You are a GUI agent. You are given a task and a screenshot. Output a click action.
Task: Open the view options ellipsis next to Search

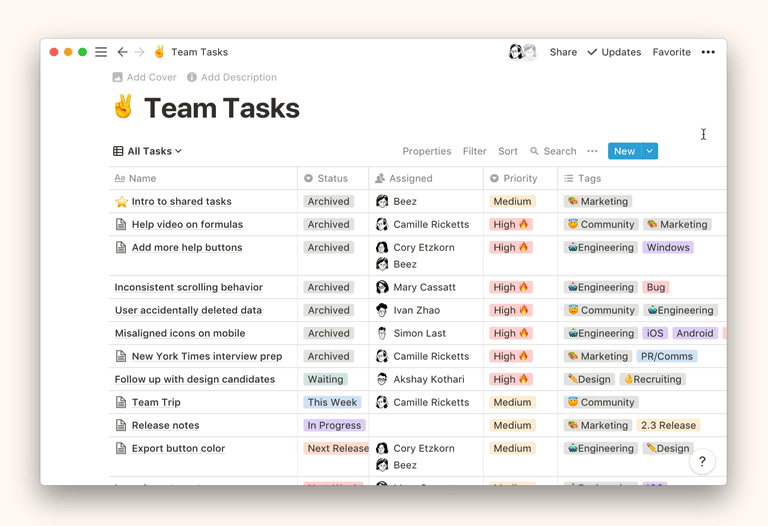tap(592, 151)
